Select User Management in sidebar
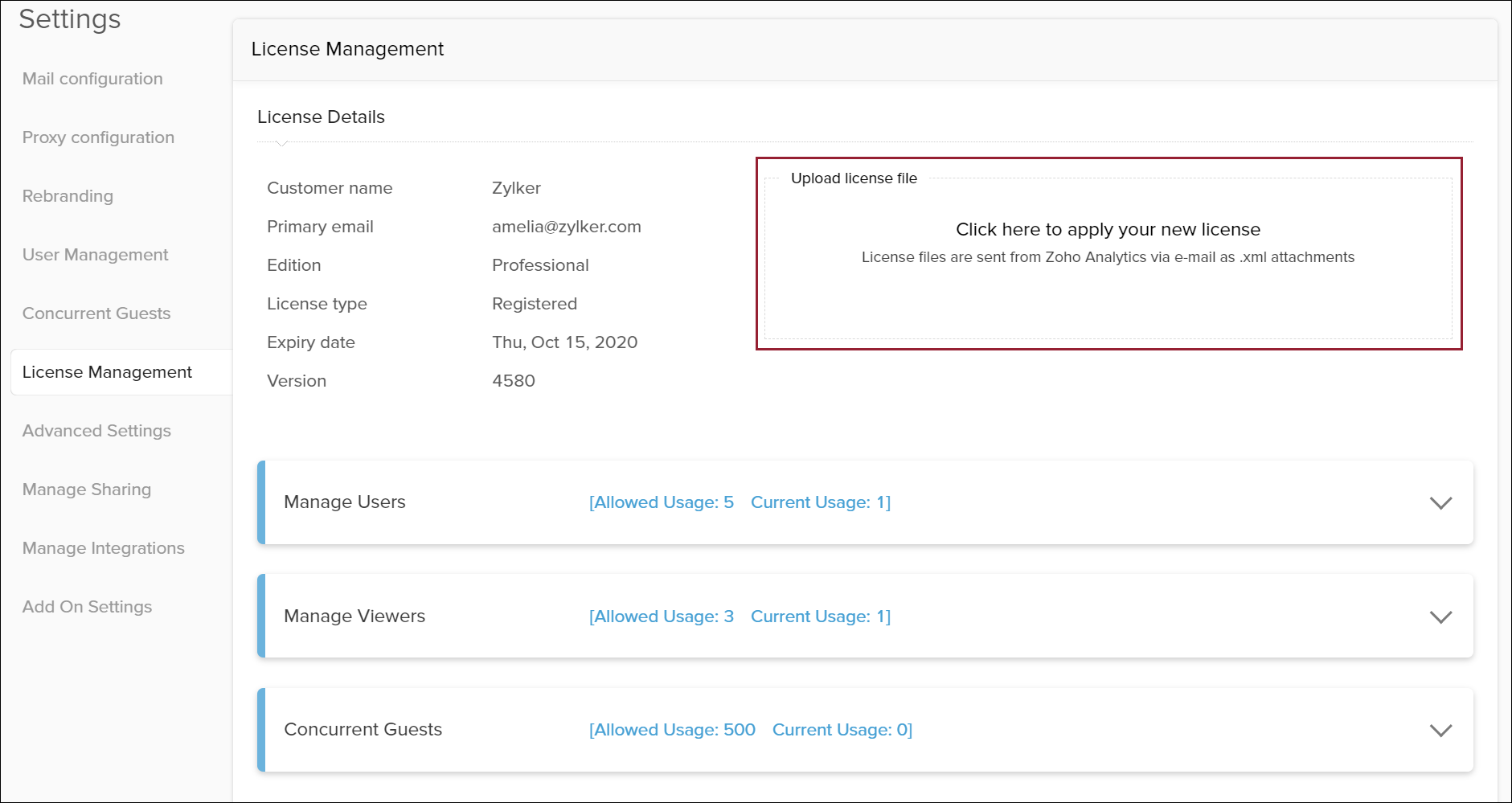This screenshot has height=803, width=1512. [95, 255]
